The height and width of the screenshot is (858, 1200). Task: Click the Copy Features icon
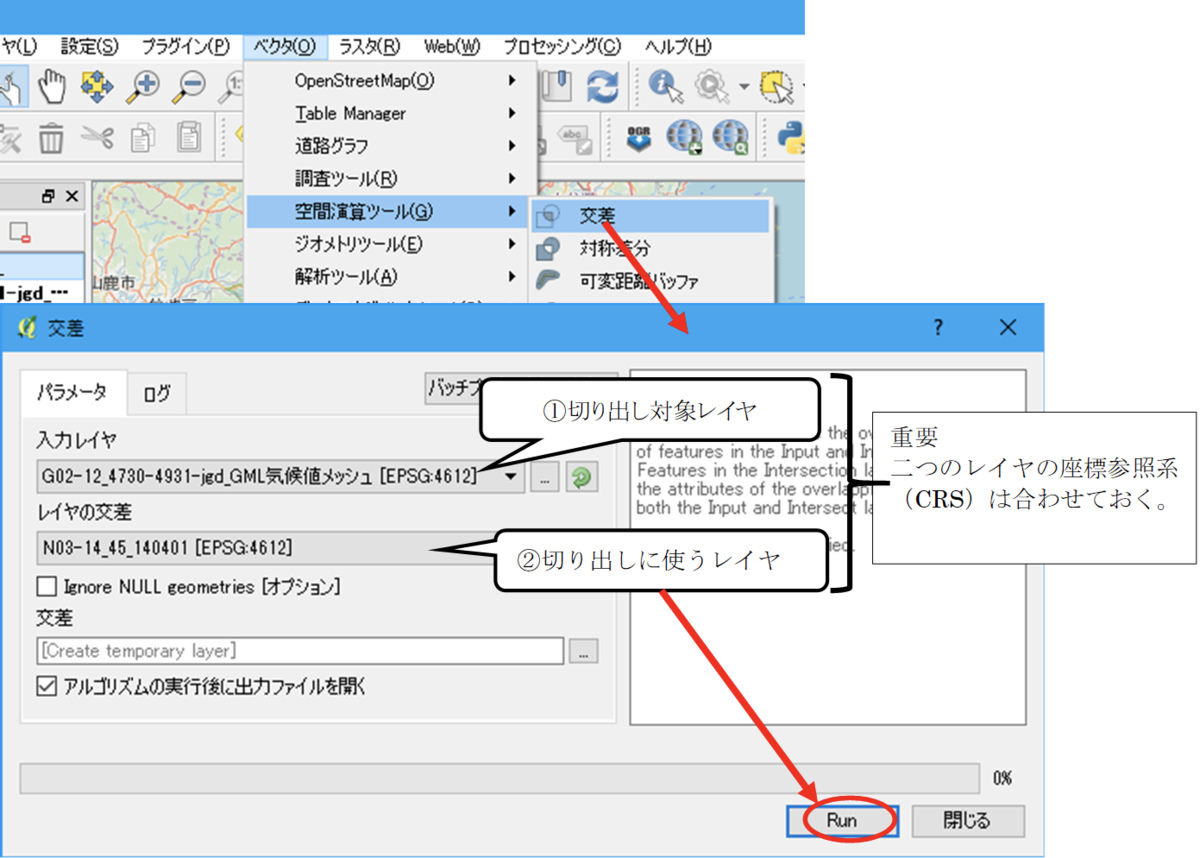[x=142, y=136]
